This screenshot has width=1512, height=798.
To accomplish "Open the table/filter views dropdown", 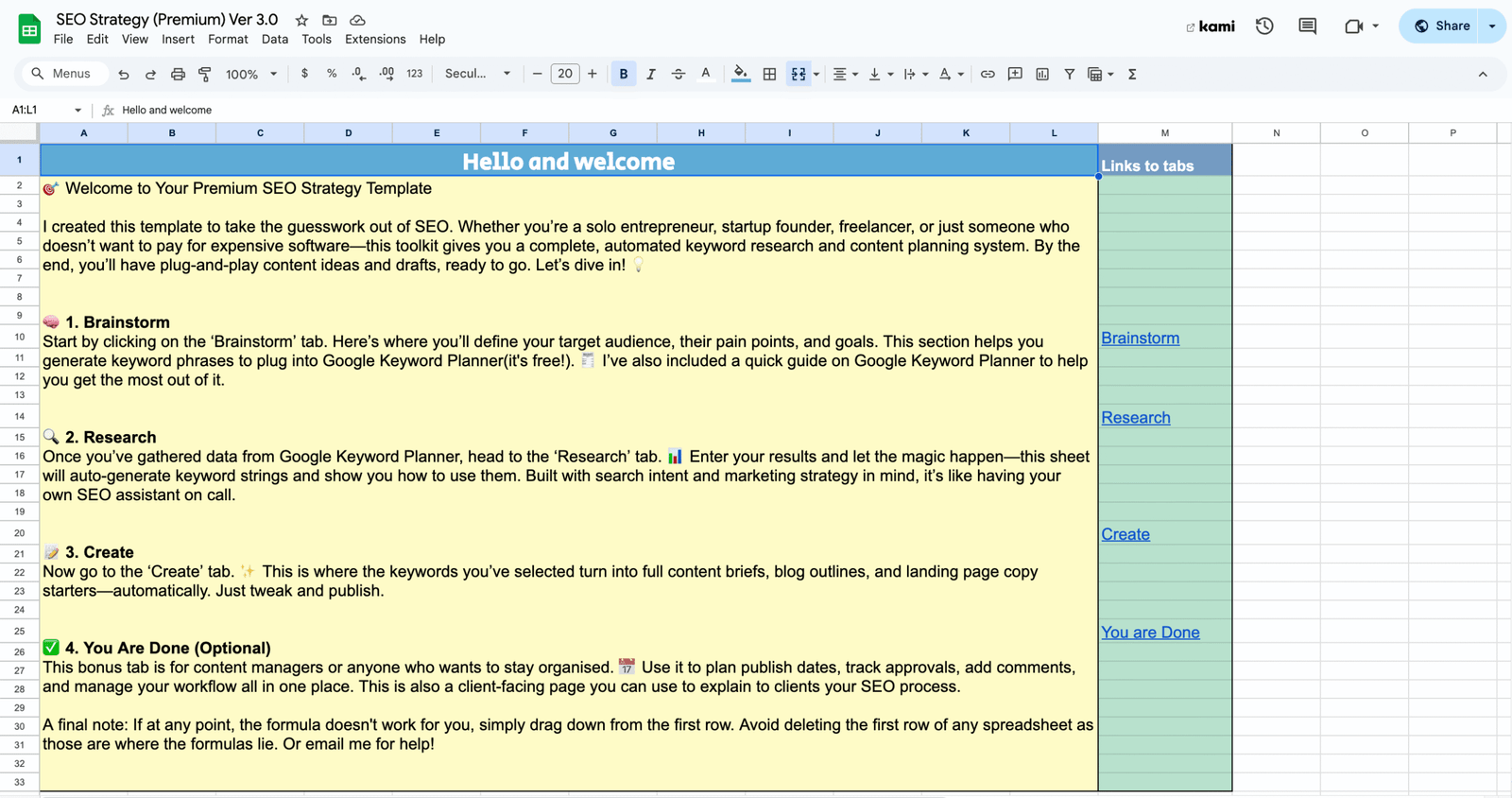I will pyautogui.click(x=1100, y=74).
